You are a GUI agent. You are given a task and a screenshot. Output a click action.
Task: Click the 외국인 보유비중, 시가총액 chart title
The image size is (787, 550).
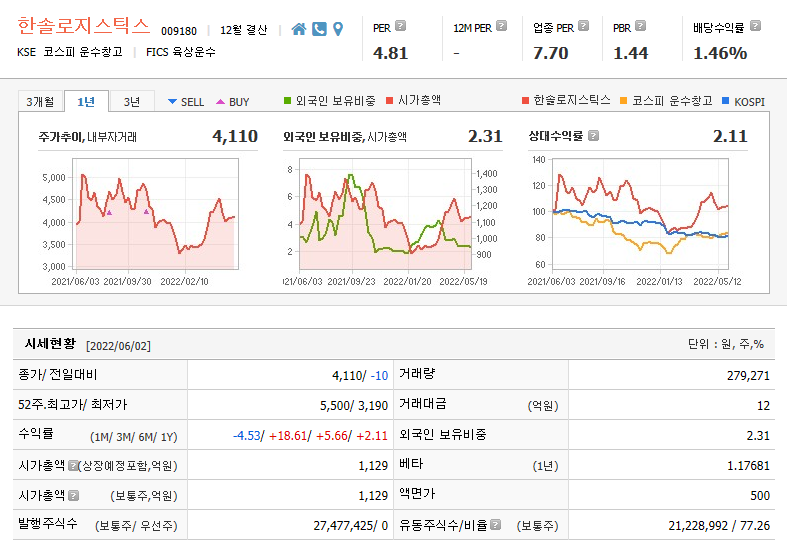point(345,136)
